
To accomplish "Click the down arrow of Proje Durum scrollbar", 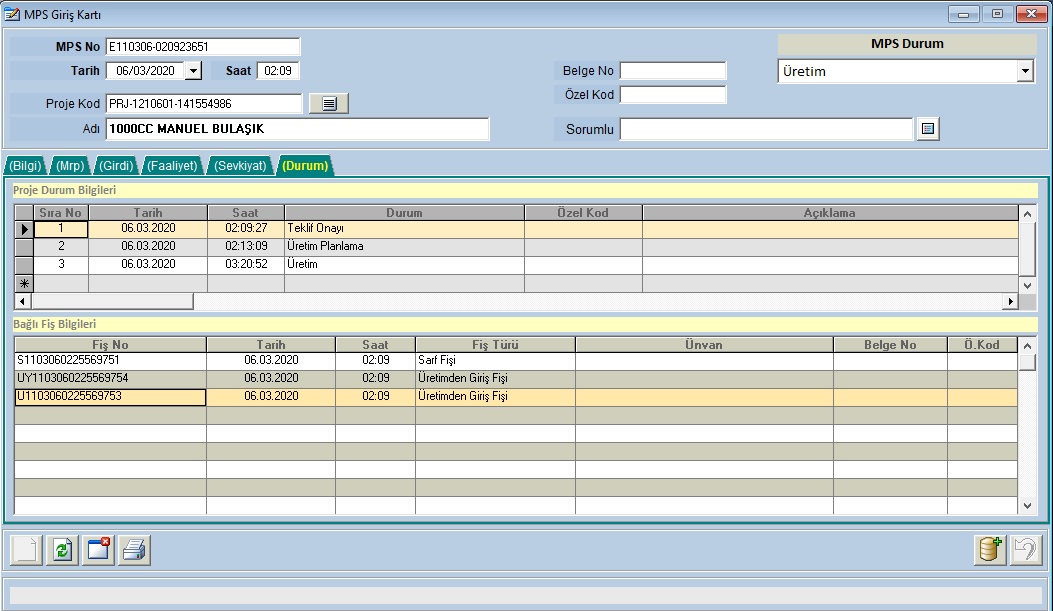I will pyautogui.click(x=1027, y=285).
